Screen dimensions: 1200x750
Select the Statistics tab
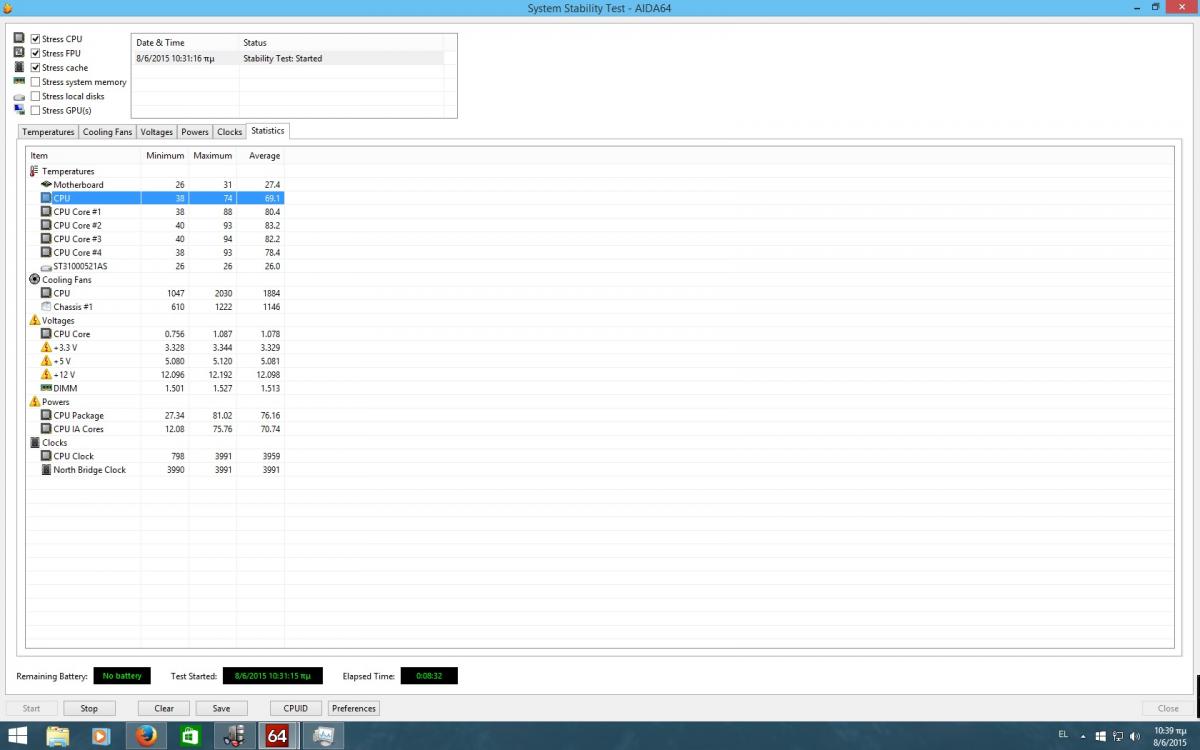(x=268, y=131)
